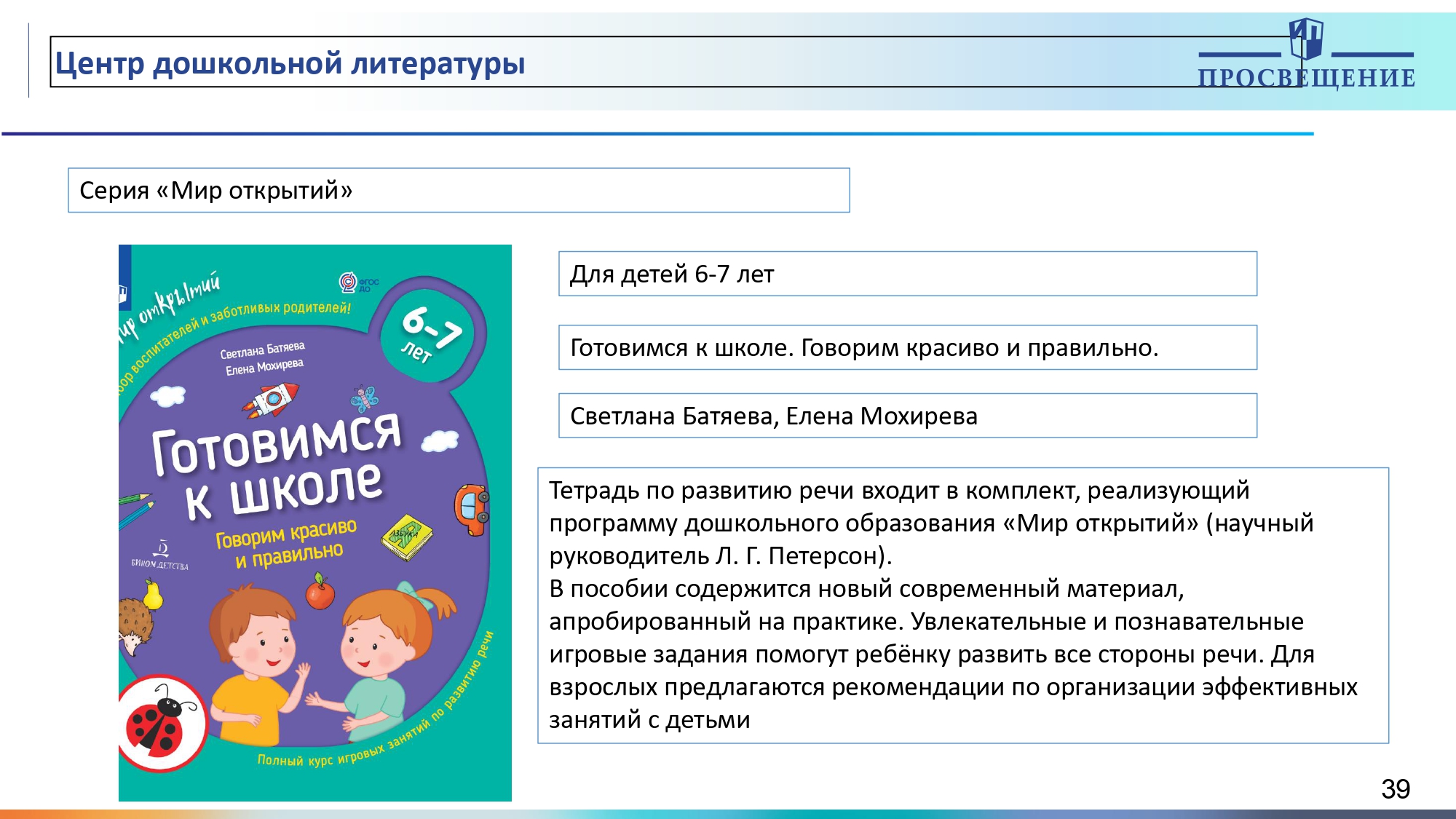The height and width of the screenshot is (819, 1456).
Task: Click the cover subtitle 'Говорим красиво и правильно'
Action: tap(287, 543)
